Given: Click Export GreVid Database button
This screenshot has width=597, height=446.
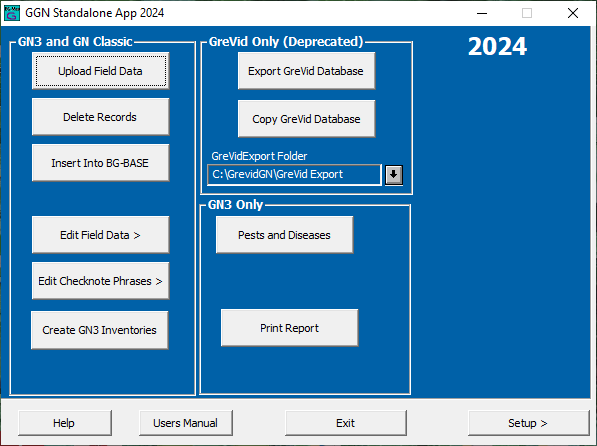Looking at the screenshot, I should coord(306,71).
